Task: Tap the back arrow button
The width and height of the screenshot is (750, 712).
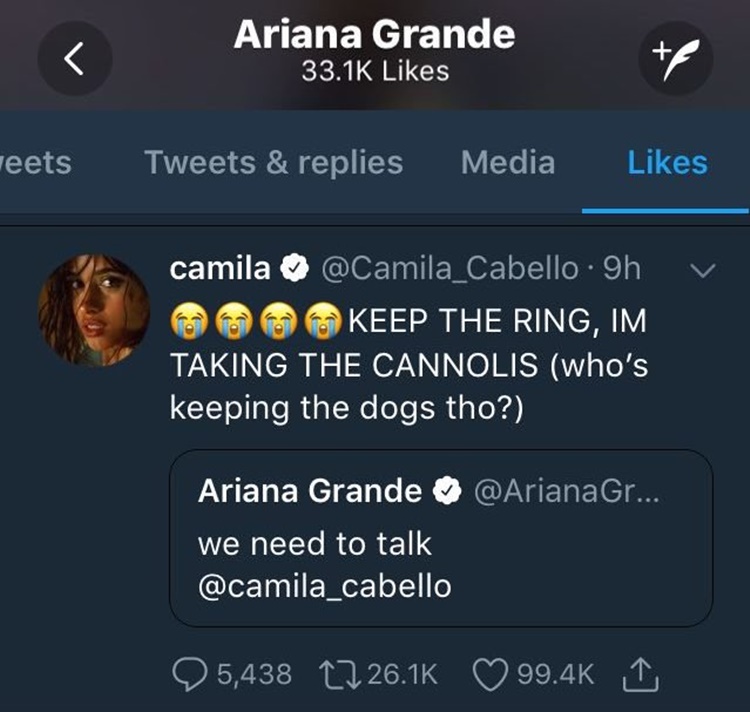Action: point(75,59)
